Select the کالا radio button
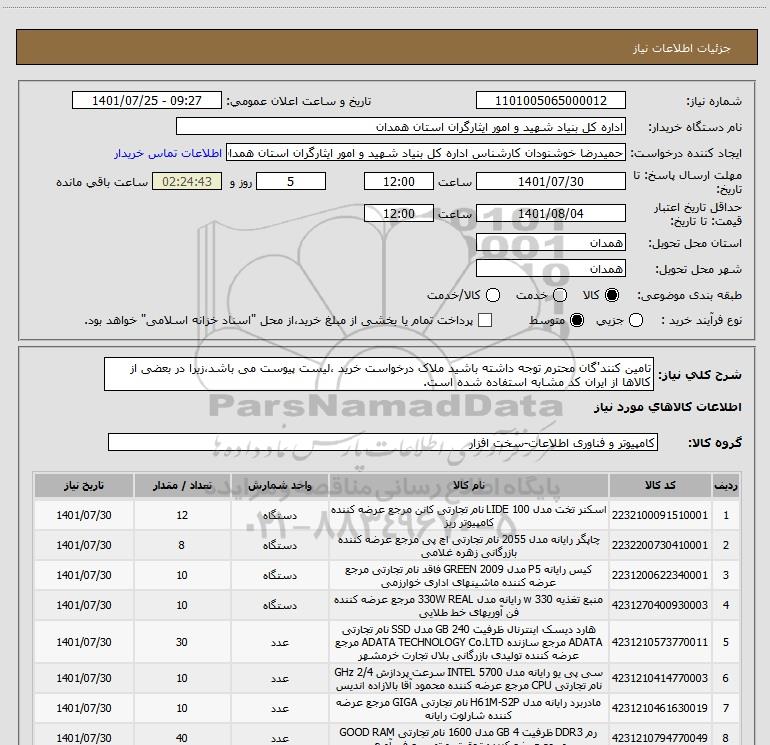Image resolution: width=770 pixels, height=745 pixels. click(x=612, y=295)
